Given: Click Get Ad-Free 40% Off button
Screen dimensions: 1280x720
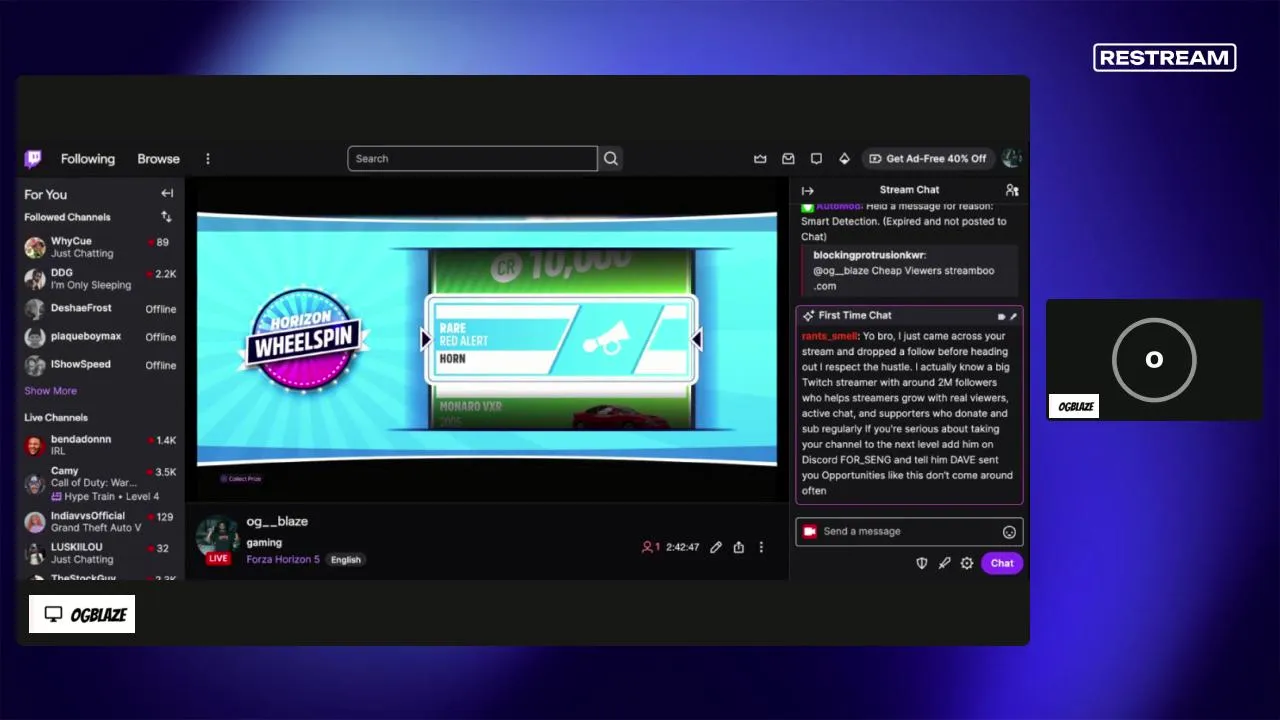Looking at the screenshot, I should coord(927,158).
